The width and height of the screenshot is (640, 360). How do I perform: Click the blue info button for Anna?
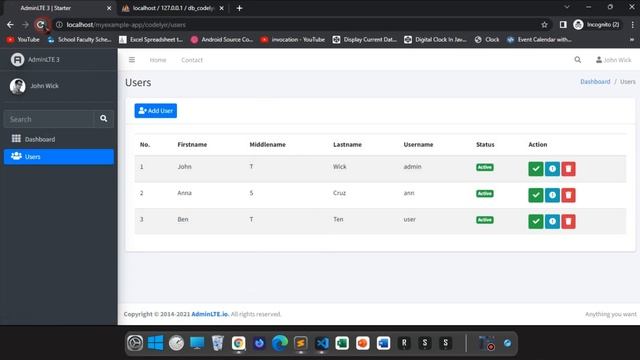click(x=552, y=195)
